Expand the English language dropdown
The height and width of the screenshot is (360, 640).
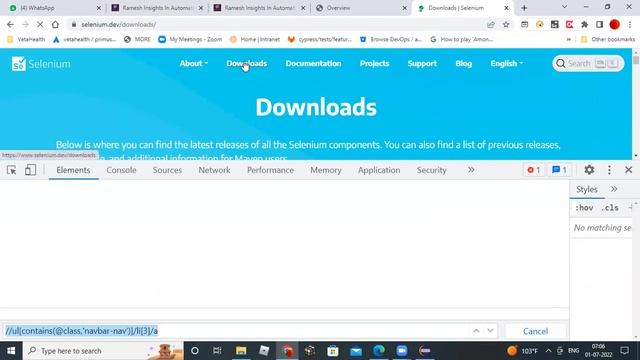tap(507, 63)
